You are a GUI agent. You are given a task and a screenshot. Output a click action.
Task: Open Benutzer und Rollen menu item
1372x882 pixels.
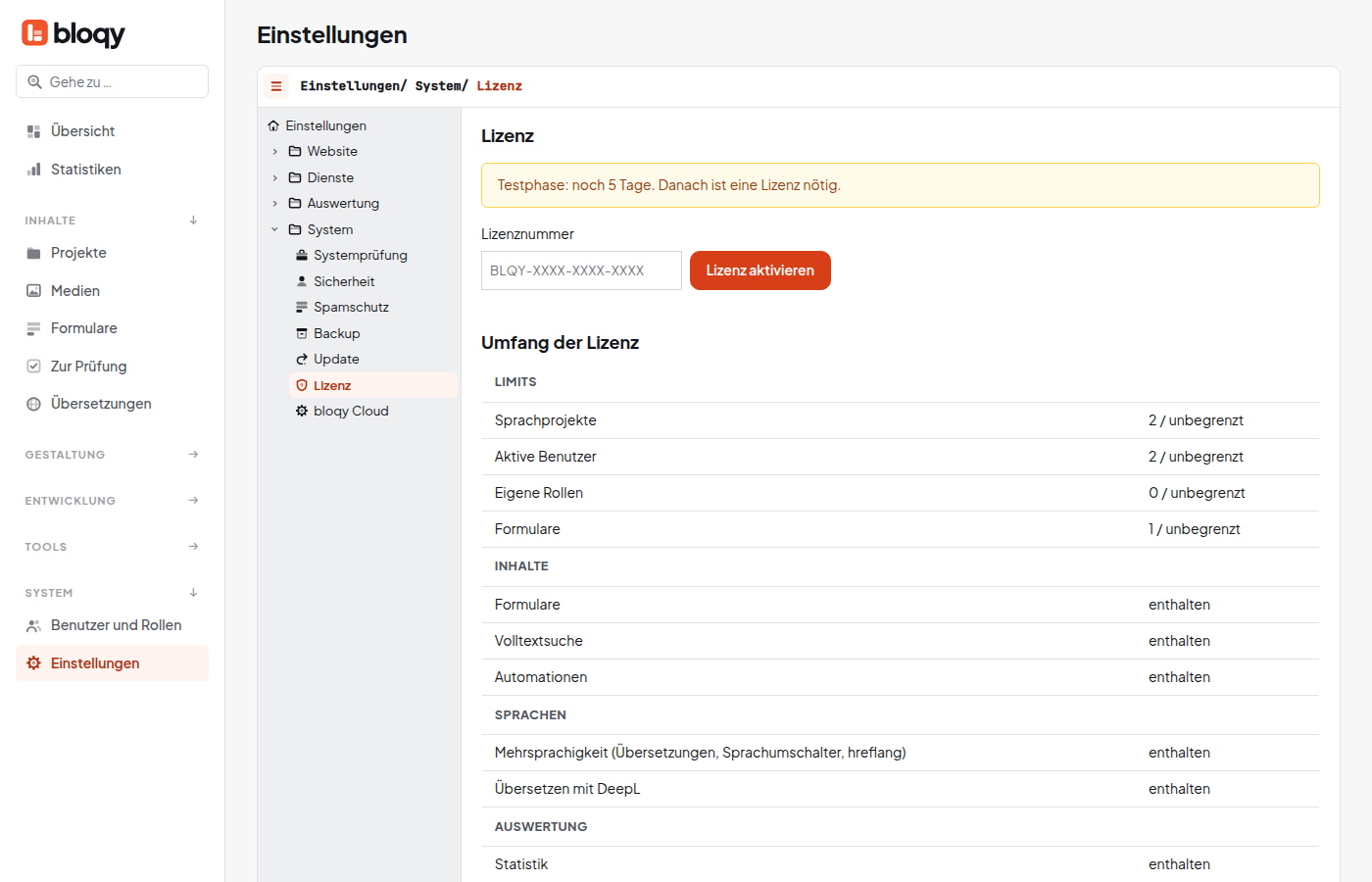112,625
